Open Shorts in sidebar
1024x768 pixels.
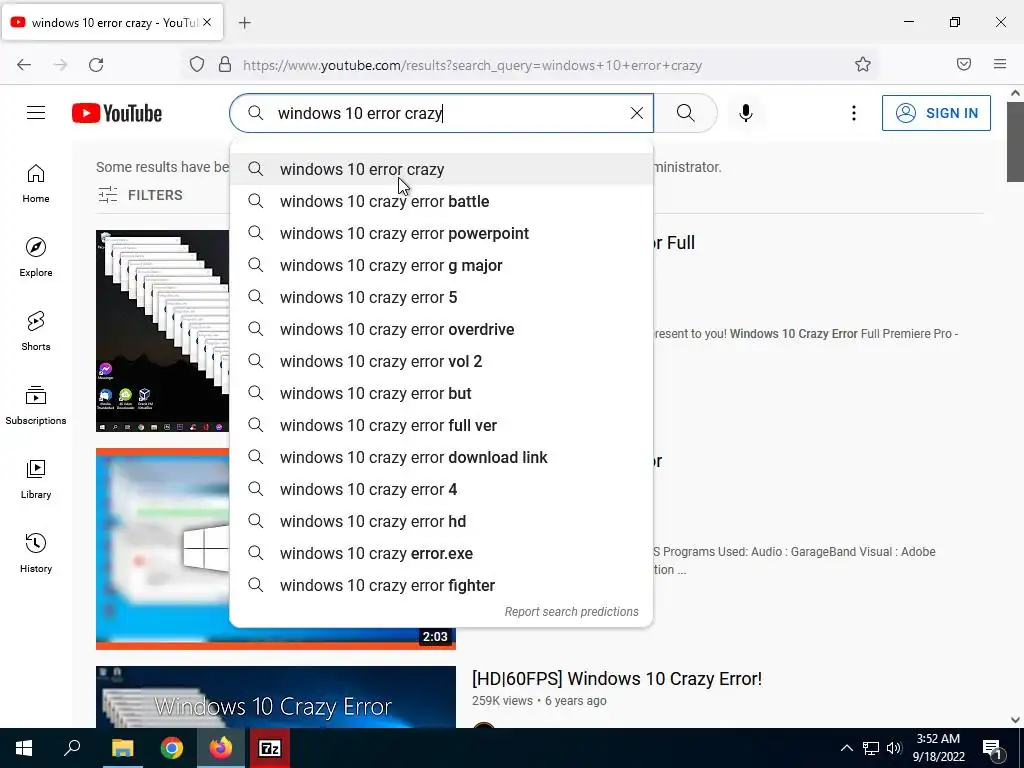click(x=36, y=331)
